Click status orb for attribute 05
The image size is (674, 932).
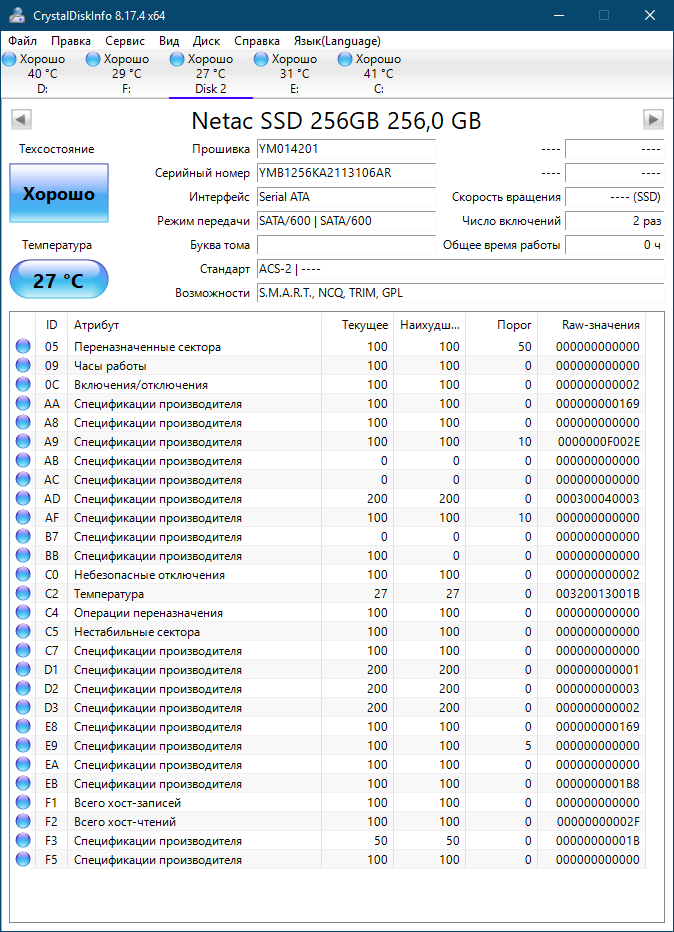pyautogui.click(x=23, y=346)
